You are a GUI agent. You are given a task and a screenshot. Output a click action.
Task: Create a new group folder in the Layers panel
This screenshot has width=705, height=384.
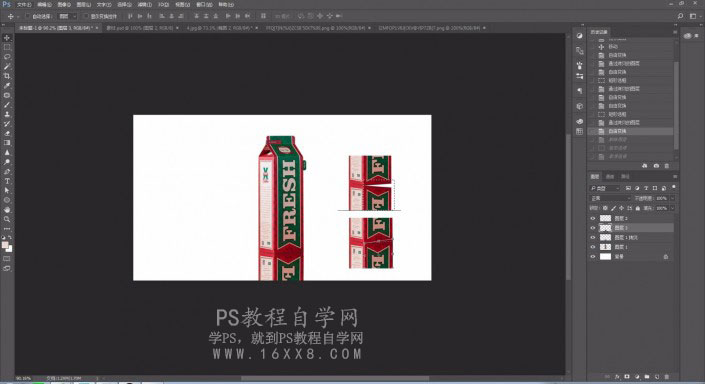pyautogui.click(x=647, y=376)
